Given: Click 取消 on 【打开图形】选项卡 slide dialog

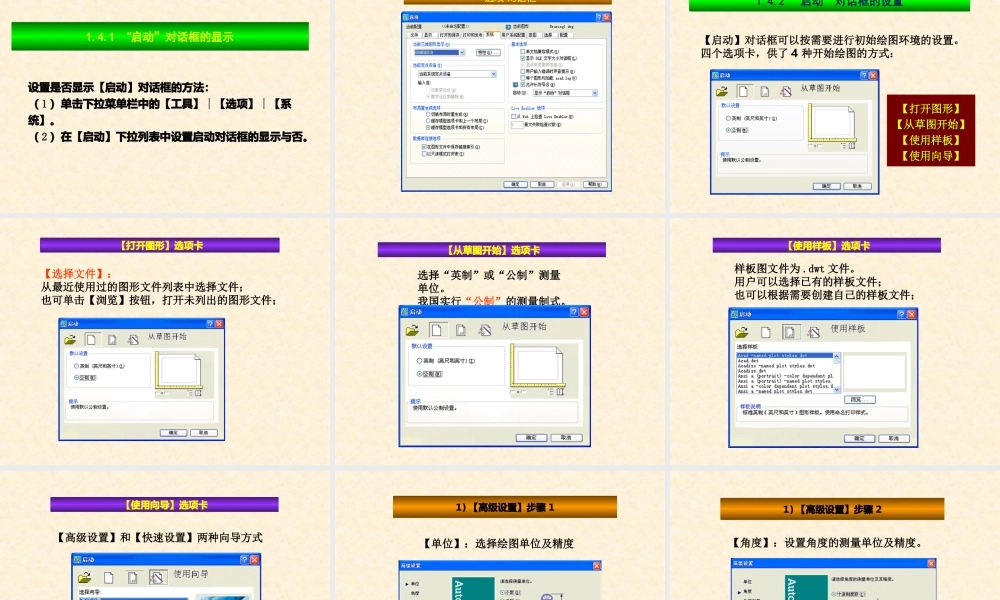Looking at the screenshot, I should coord(204,433).
